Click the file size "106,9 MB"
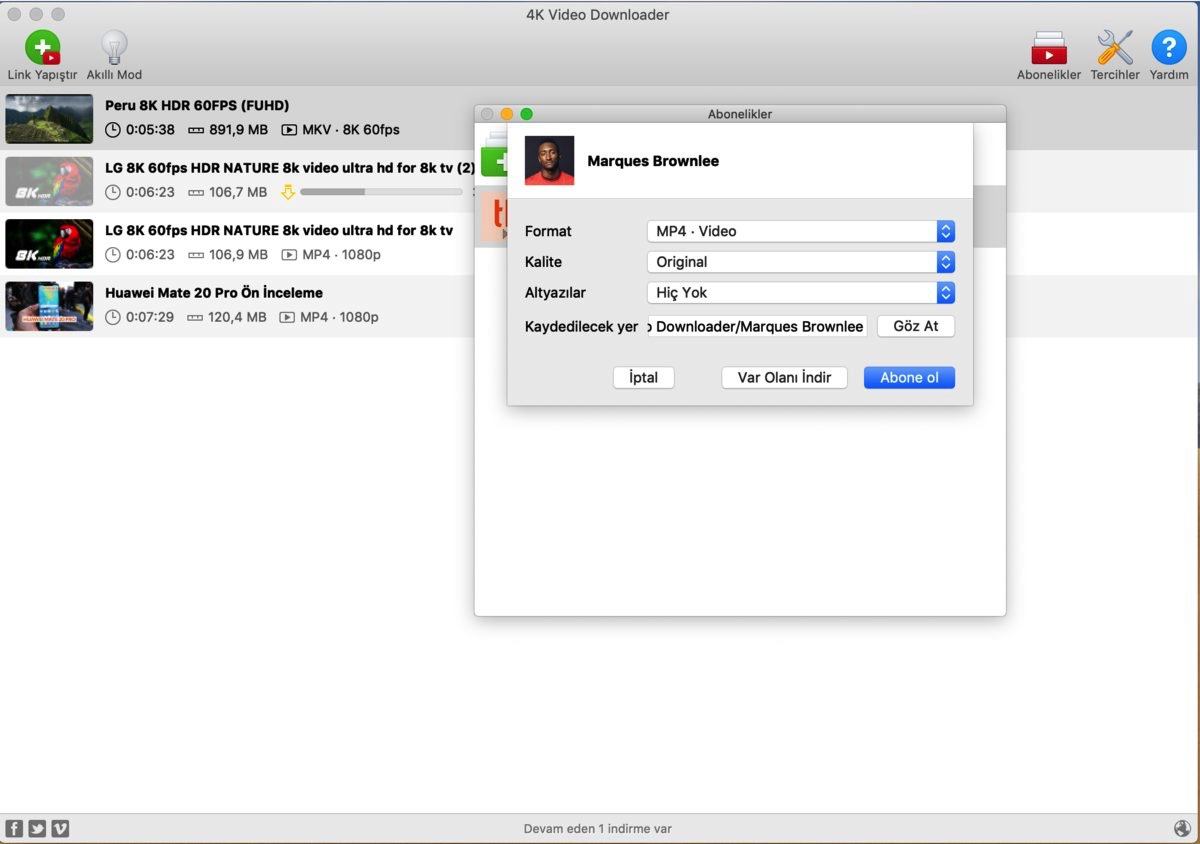This screenshot has height=844, width=1200. pyautogui.click(x=238, y=255)
